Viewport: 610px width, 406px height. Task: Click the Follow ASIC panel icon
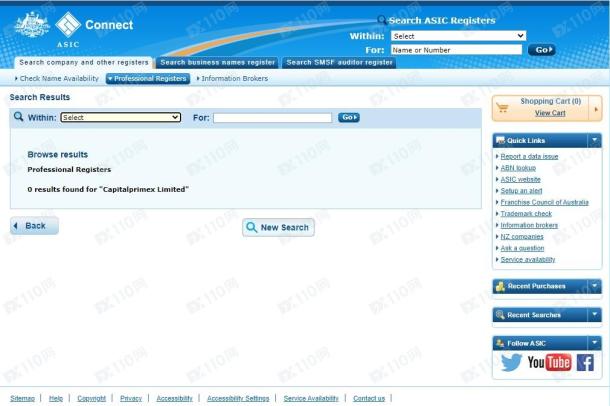[500, 343]
